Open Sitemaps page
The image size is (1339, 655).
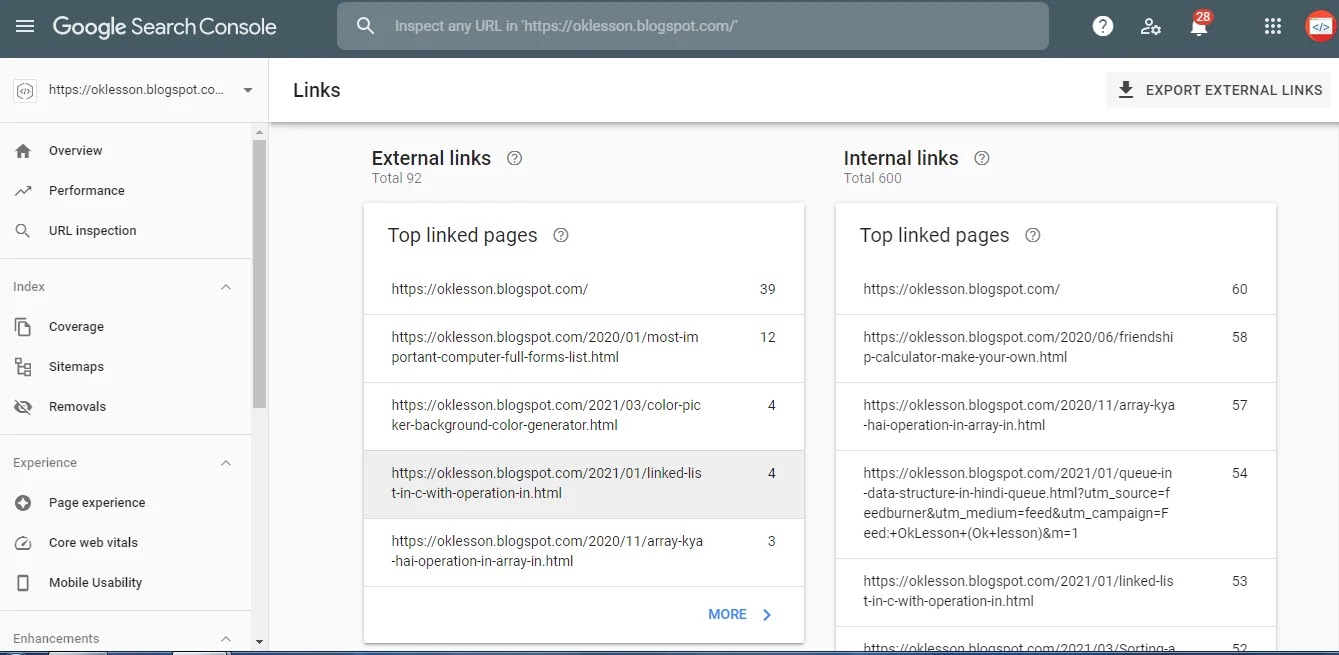(x=126, y=367)
